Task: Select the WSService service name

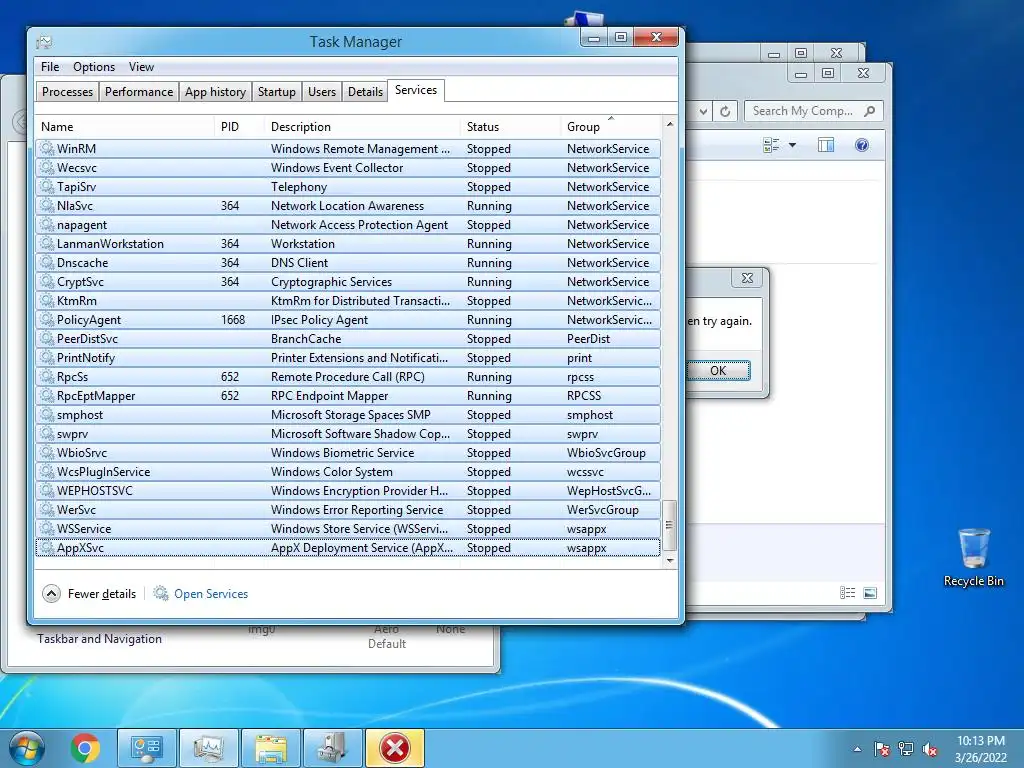Action: 84,528
